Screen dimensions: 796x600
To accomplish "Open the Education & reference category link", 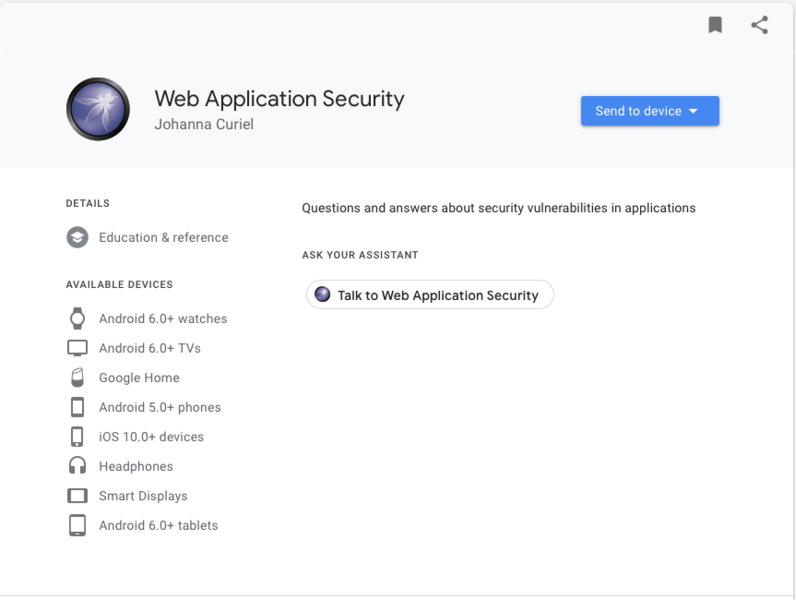I will (x=163, y=238).
